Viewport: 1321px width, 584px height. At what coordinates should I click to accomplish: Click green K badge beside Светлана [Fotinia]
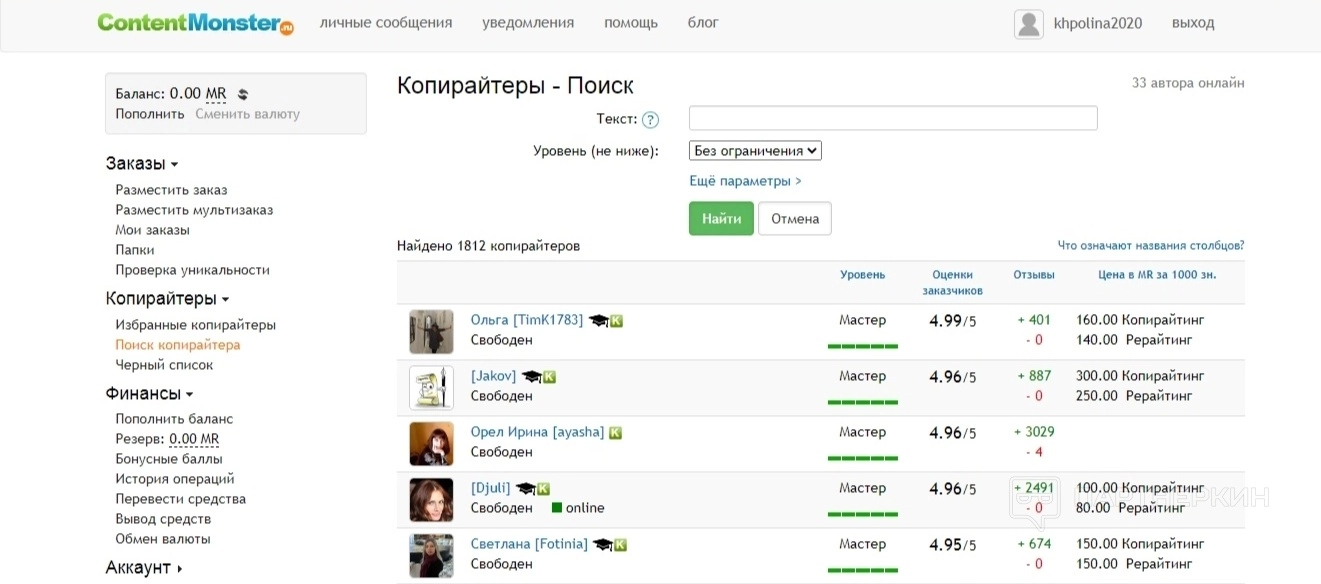click(620, 545)
